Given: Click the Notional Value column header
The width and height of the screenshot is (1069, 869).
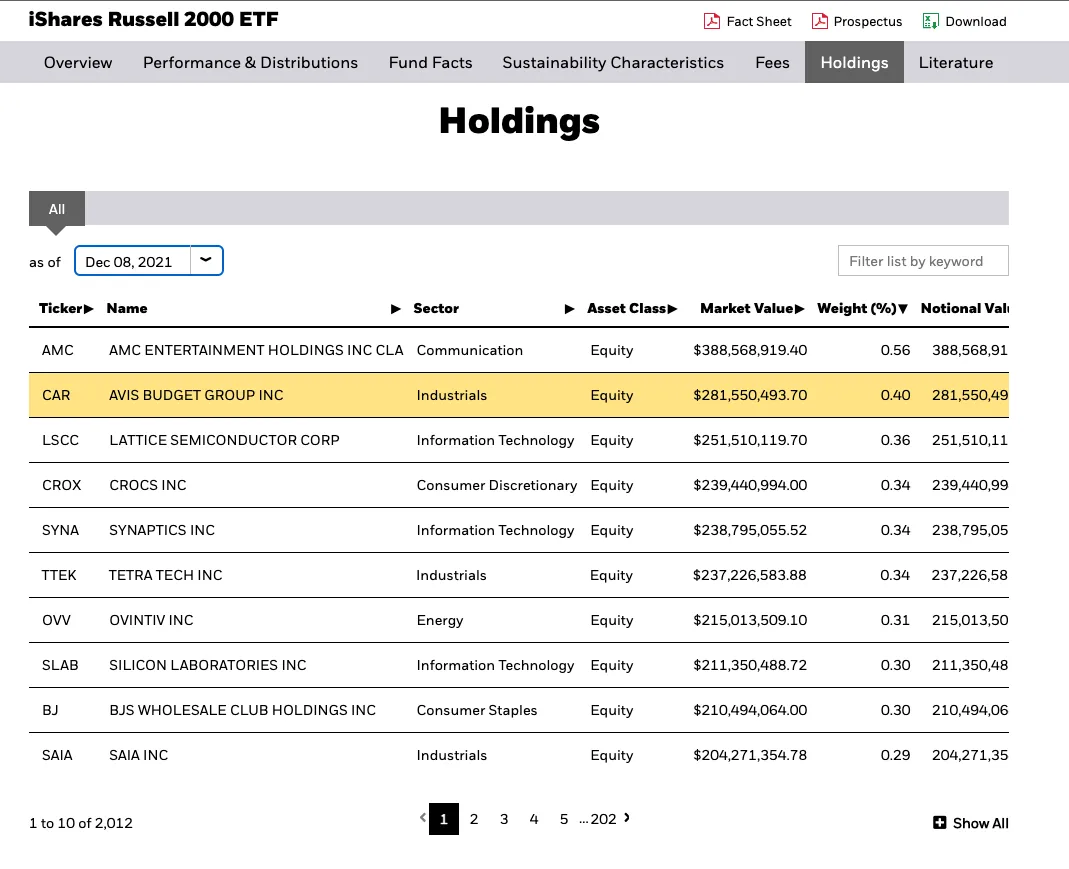Looking at the screenshot, I should (964, 309).
